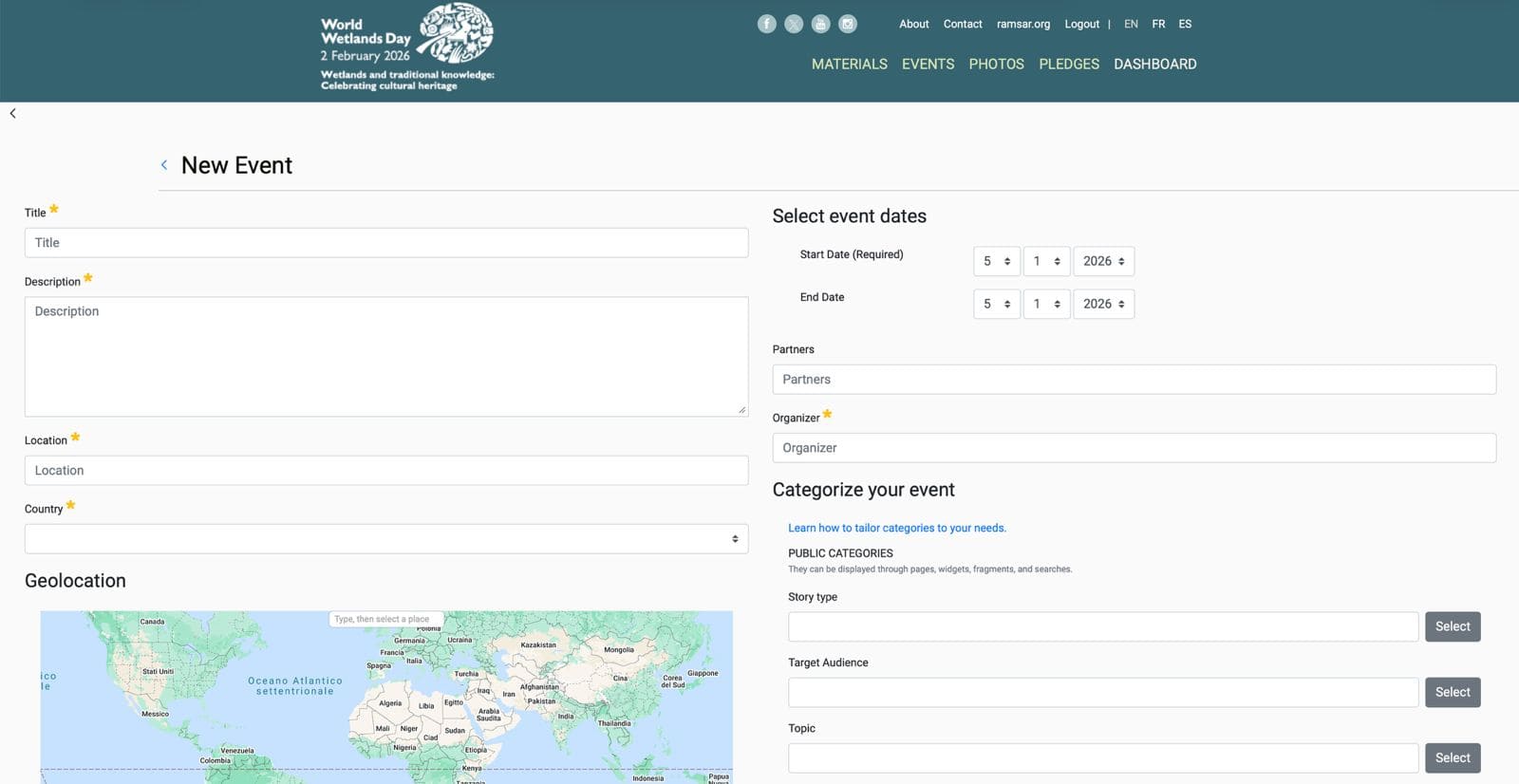This screenshot has height=784, width=1519.
Task: Open the End Date day dropdown
Action: [997, 304]
